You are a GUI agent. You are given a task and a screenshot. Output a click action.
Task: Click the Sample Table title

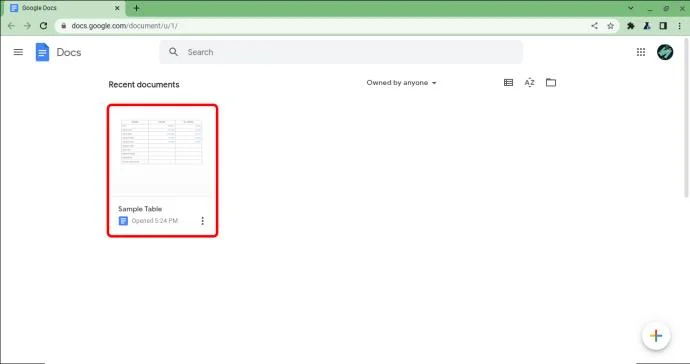coord(140,209)
